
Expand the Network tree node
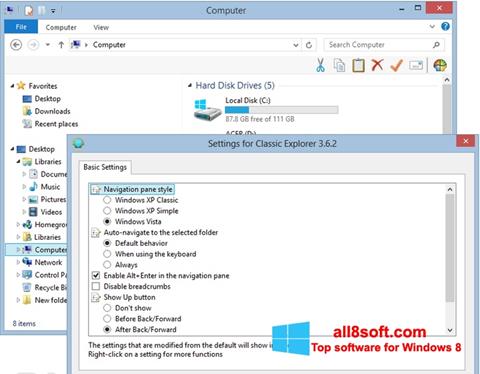coord(18,262)
